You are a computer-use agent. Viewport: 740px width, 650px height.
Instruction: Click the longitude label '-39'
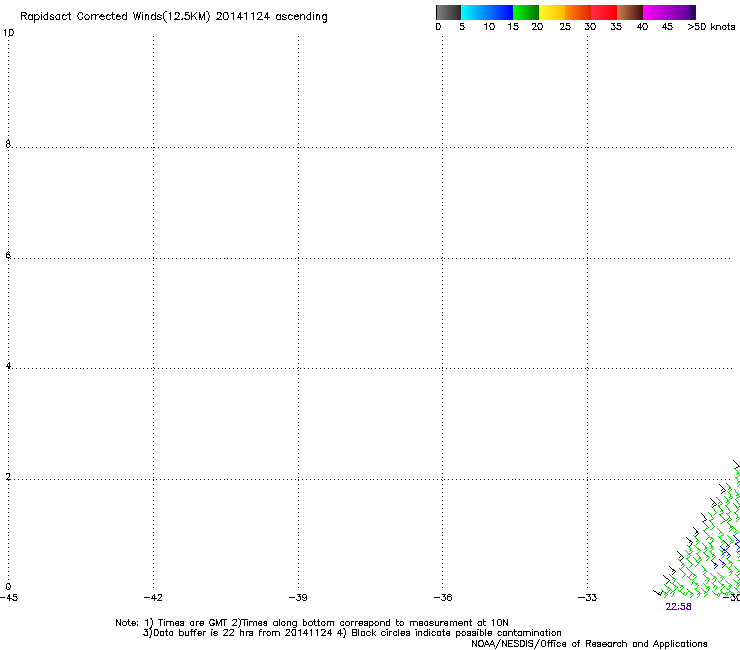point(298,598)
